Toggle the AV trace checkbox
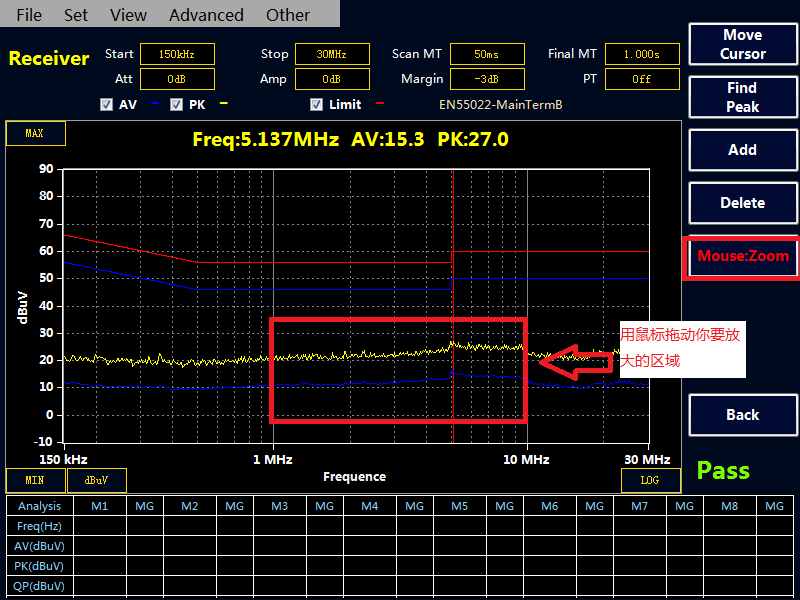Image resolution: width=800 pixels, height=600 pixels. tap(107, 104)
